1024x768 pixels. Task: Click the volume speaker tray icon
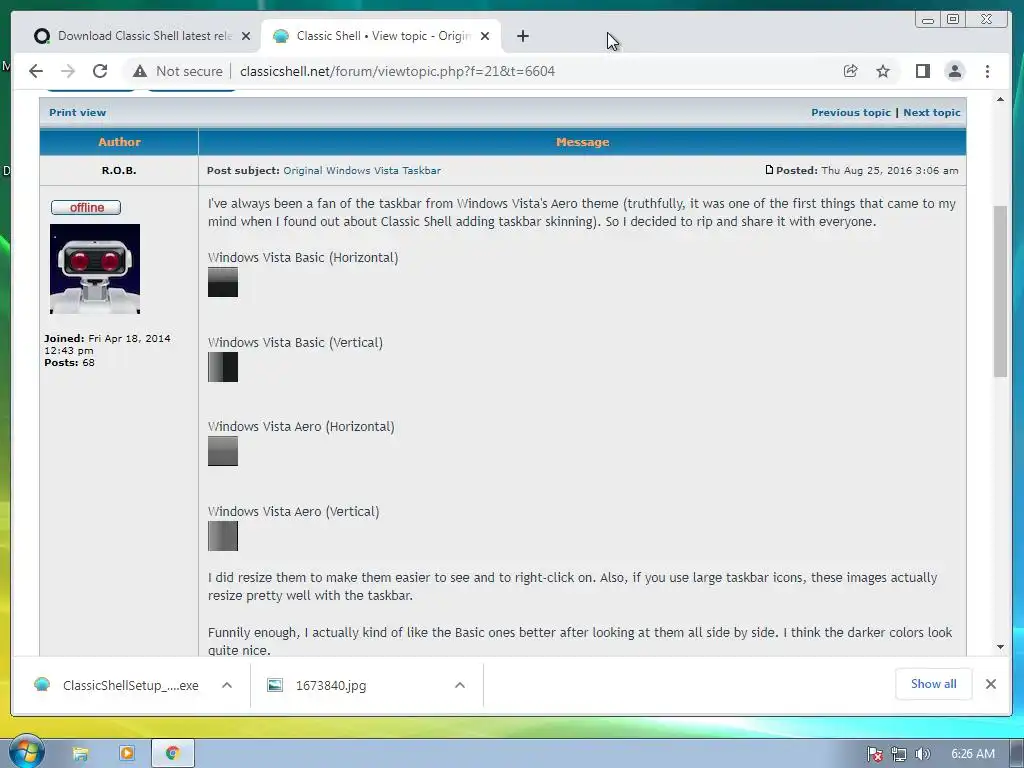[922, 754]
